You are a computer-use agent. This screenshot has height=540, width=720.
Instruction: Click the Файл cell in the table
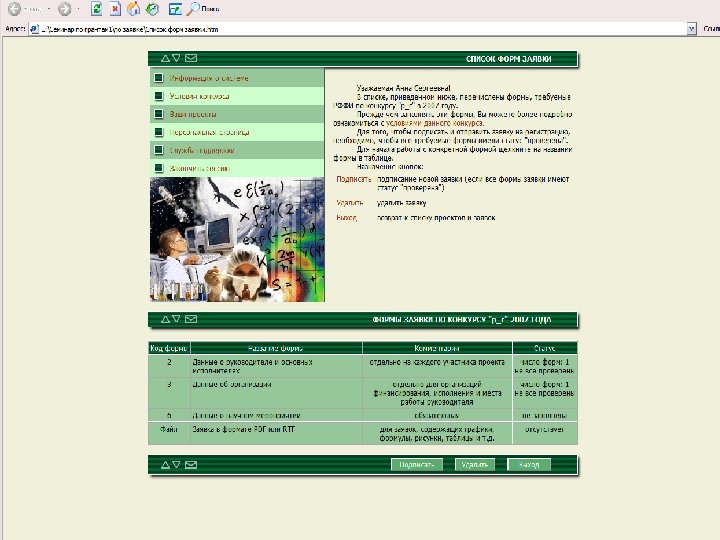point(169,433)
